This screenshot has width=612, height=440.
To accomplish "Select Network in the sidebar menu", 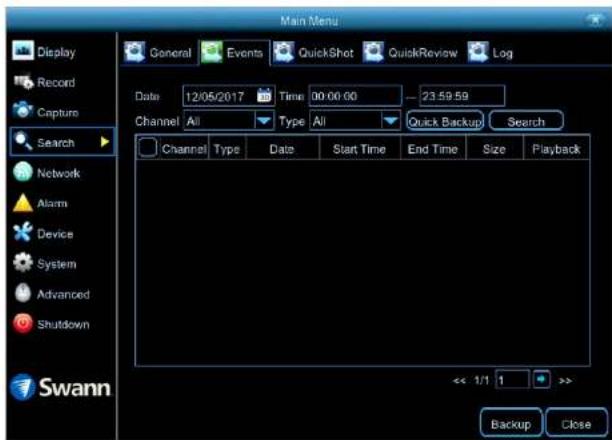I will 59,173.
